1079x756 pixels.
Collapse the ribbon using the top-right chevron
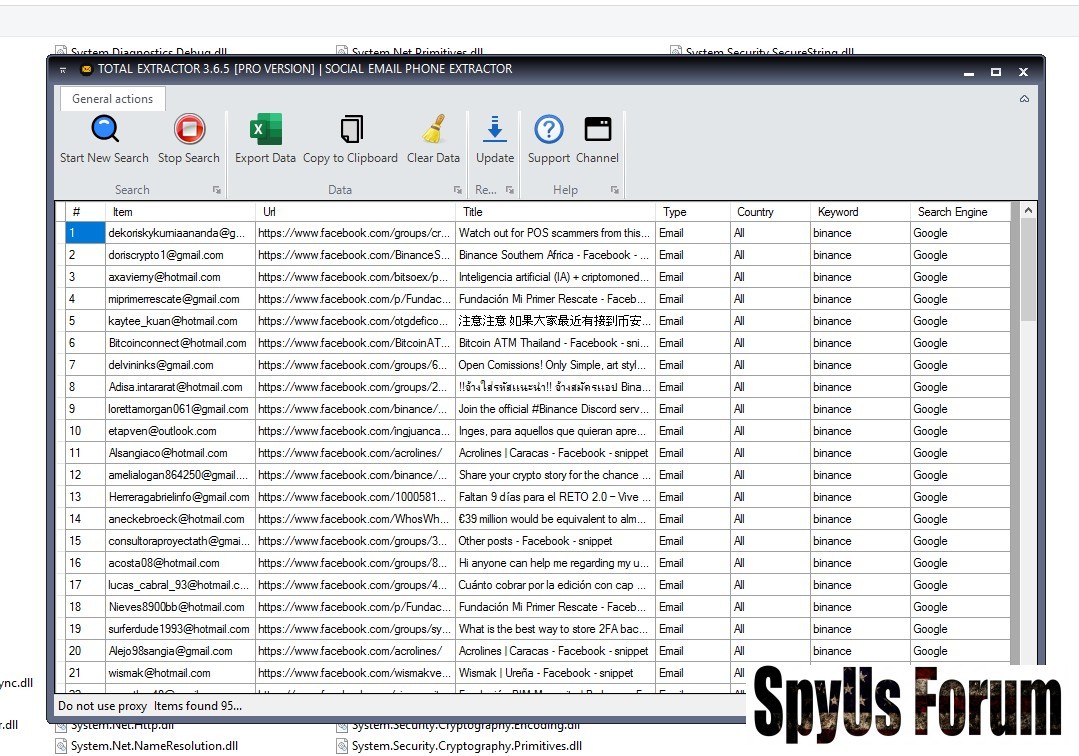[1024, 99]
